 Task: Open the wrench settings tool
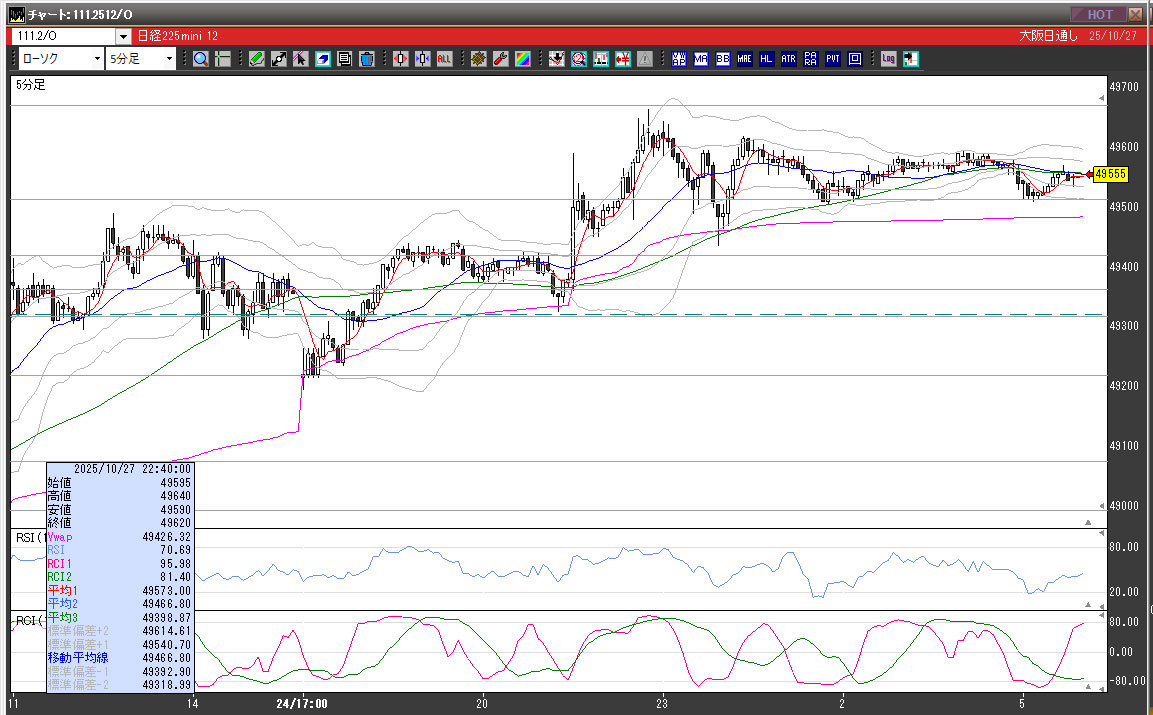pyautogui.click(x=501, y=59)
